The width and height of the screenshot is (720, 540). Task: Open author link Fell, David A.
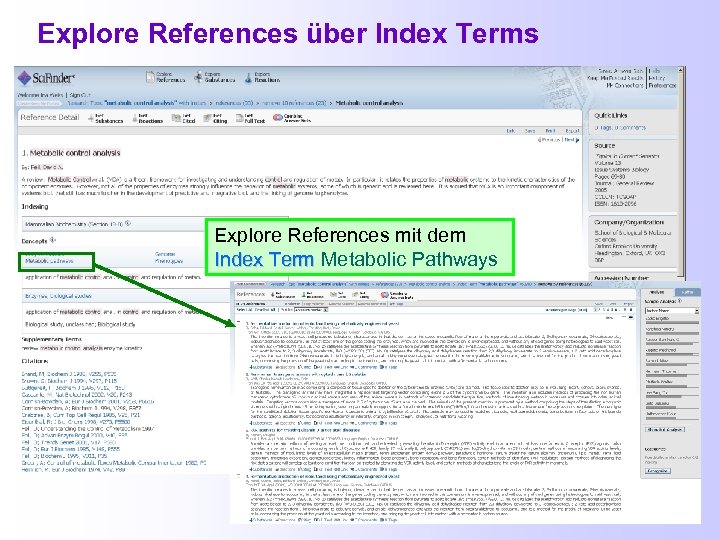point(46,167)
